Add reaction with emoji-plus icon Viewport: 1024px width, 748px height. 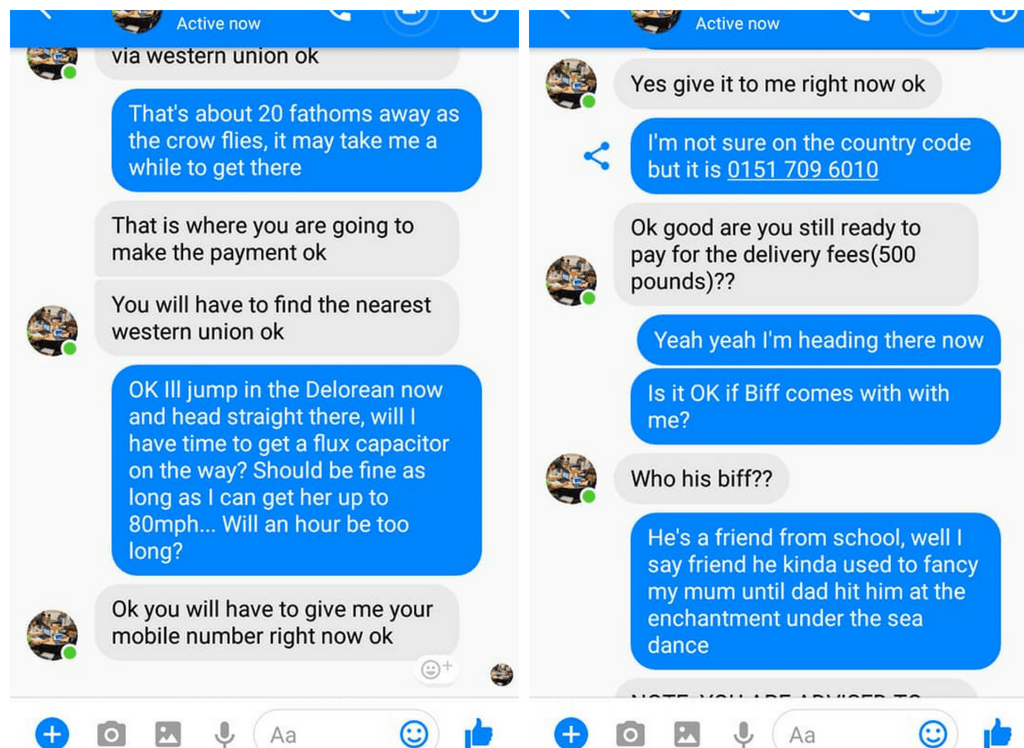(436, 668)
